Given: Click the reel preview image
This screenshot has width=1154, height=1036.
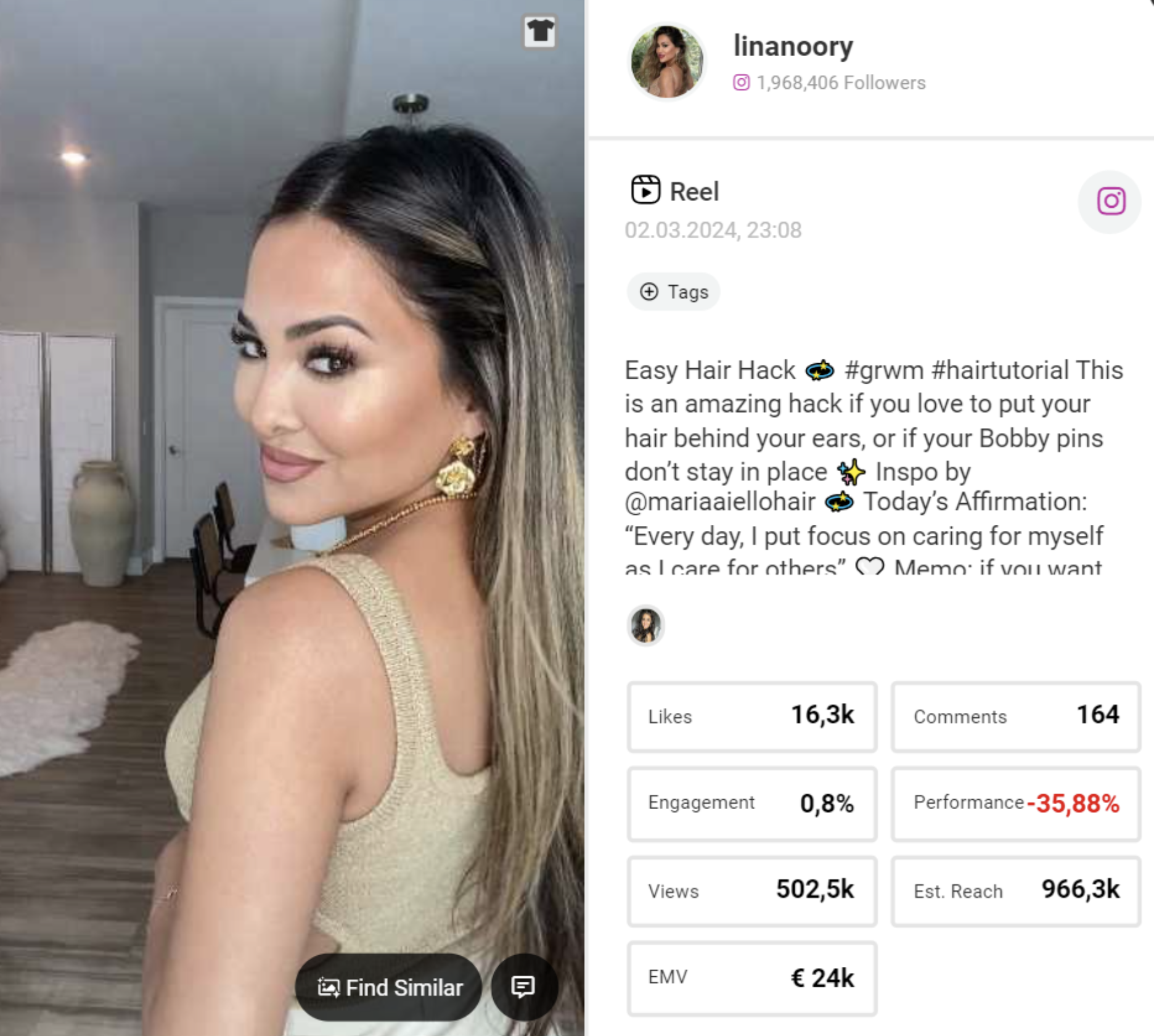Looking at the screenshot, I should point(292,518).
